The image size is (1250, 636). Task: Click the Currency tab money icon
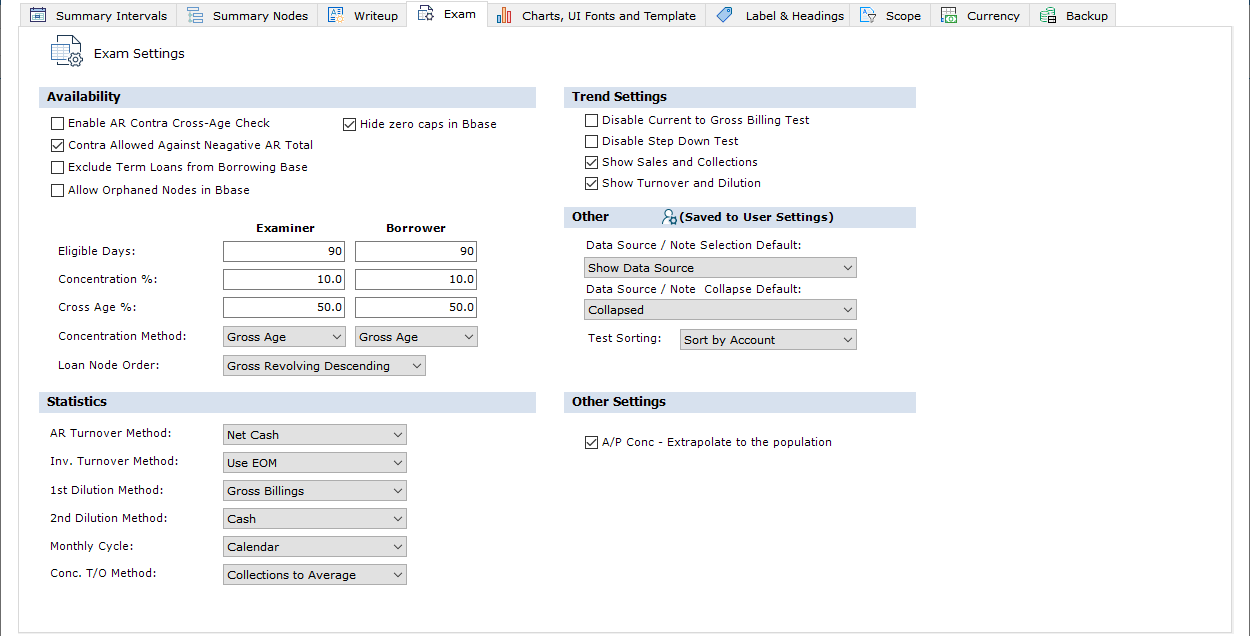coord(949,15)
